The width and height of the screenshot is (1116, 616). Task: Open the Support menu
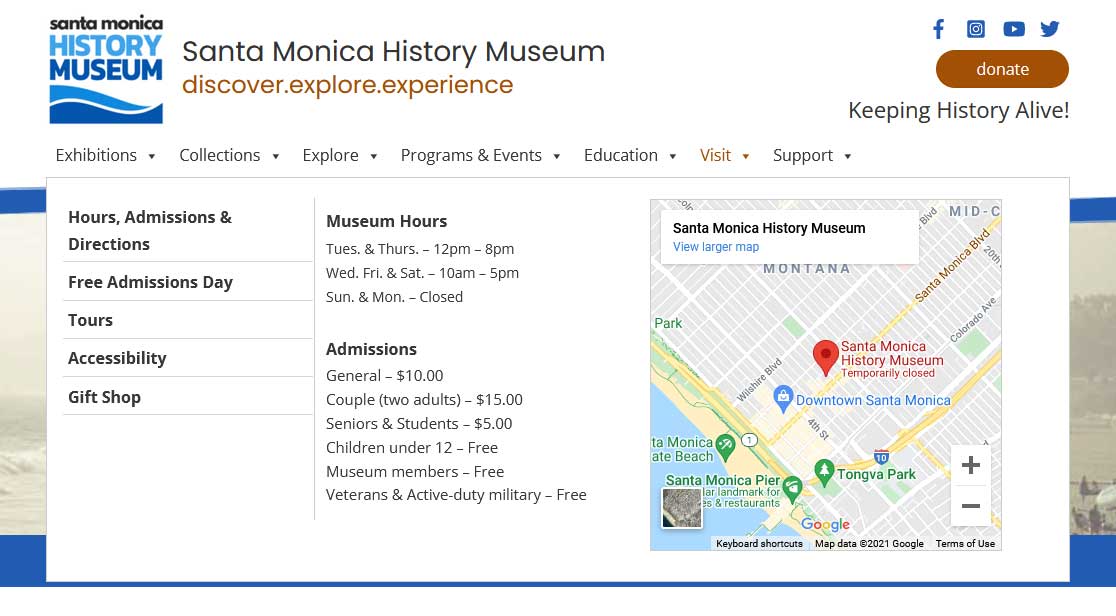click(x=812, y=155)
